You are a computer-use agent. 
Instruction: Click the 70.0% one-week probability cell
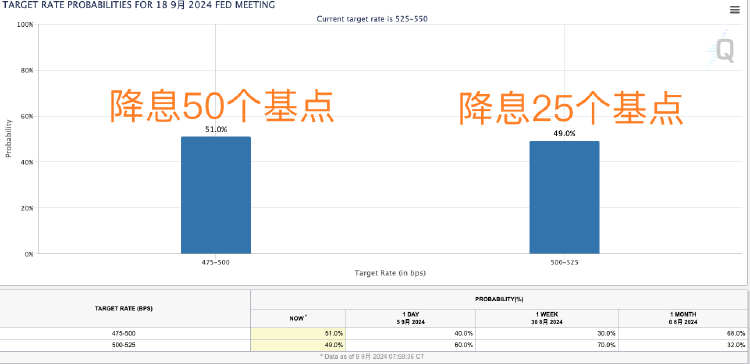pyautogui.click(x=547, y=345)
